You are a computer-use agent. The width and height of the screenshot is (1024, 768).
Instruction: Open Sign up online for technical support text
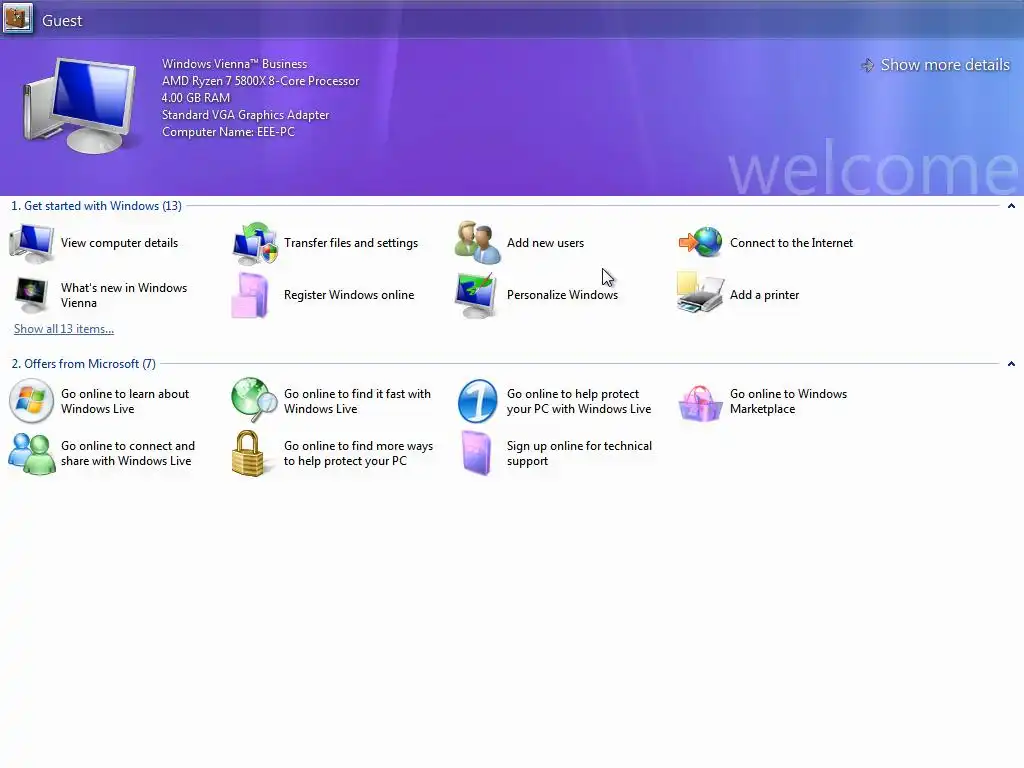point(579,453)
